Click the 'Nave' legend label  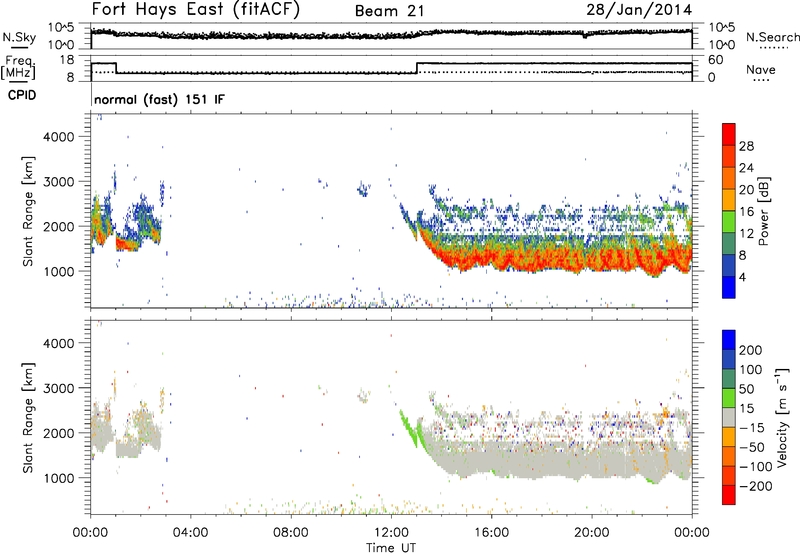[x=761, y=70]
